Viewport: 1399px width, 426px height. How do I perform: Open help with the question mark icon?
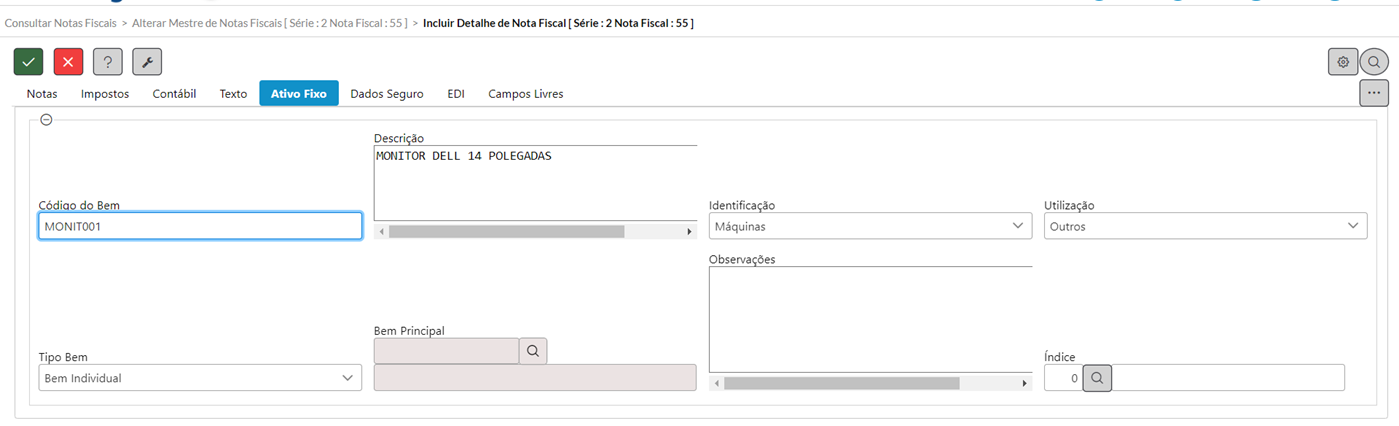(x=108, y=62)
